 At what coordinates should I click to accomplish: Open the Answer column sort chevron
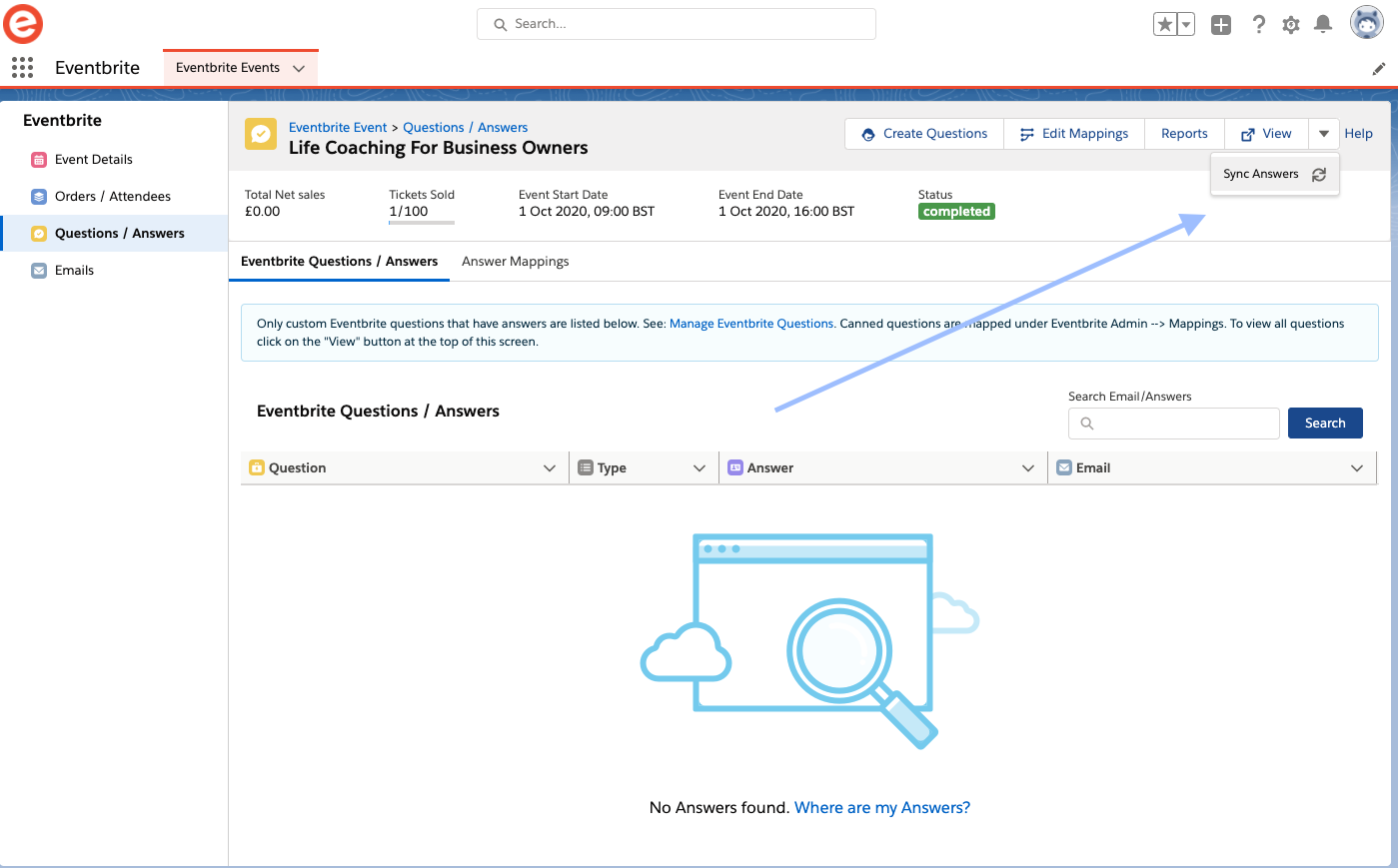tap(1028, 468)
